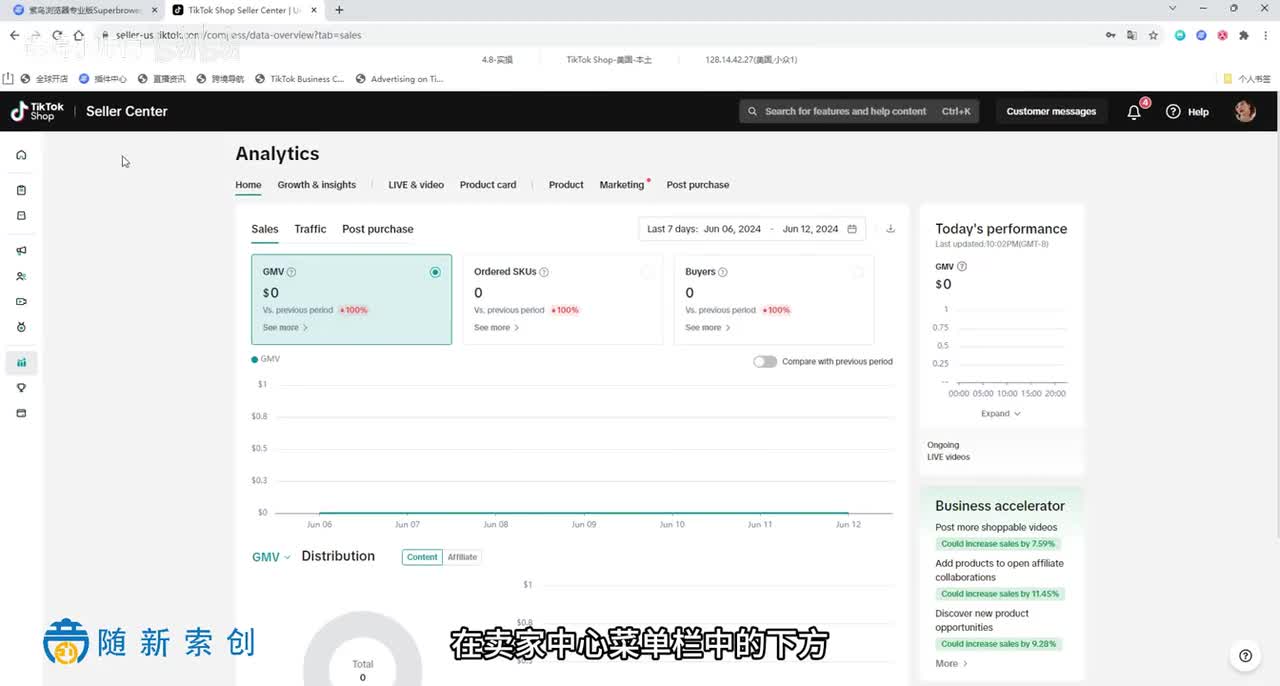The height and width of the screenshot is (686, 1280).
Task: Click Discover new product opportunities suggestion
Action: pyautogui.click(x=982, y=620)
